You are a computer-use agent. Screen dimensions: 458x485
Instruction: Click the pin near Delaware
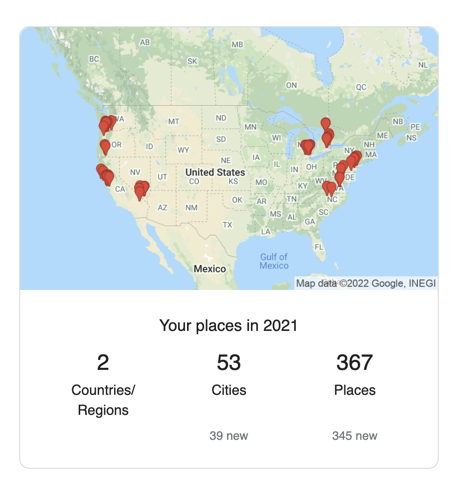(339, 179)
